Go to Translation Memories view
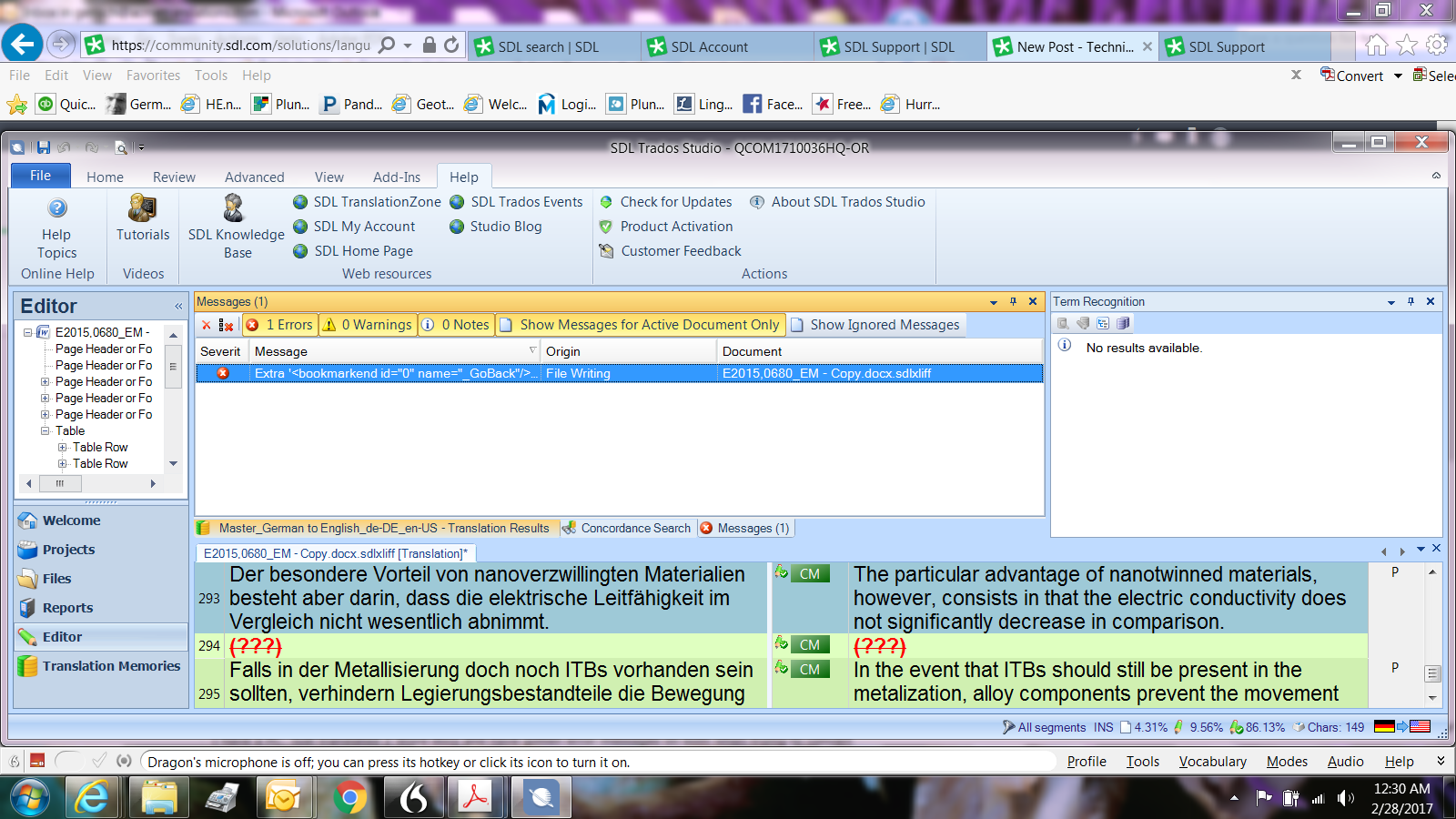The height and width of the screenshot is (819, 1456). 100,666
